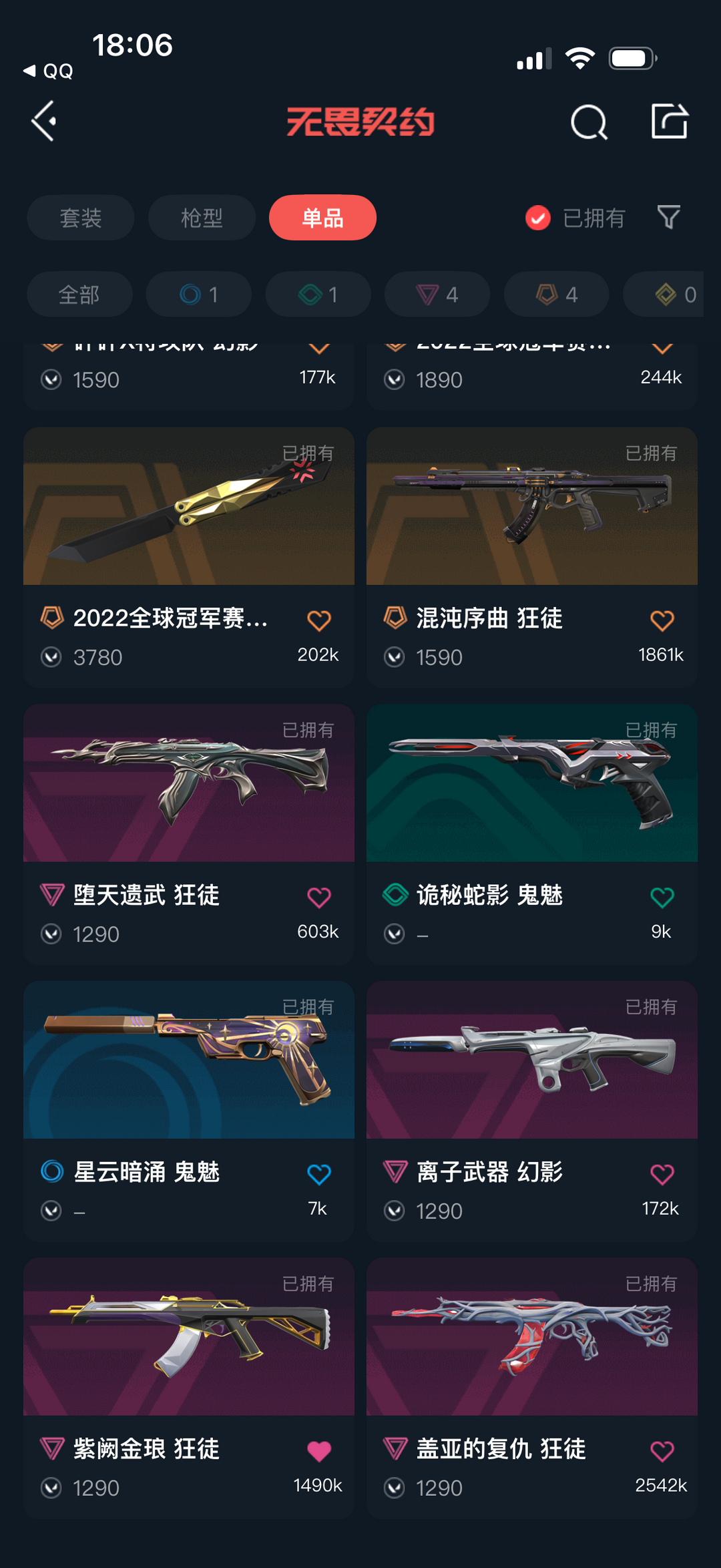Select the 单品 tab
The image size is (721, 1568).
322,218
